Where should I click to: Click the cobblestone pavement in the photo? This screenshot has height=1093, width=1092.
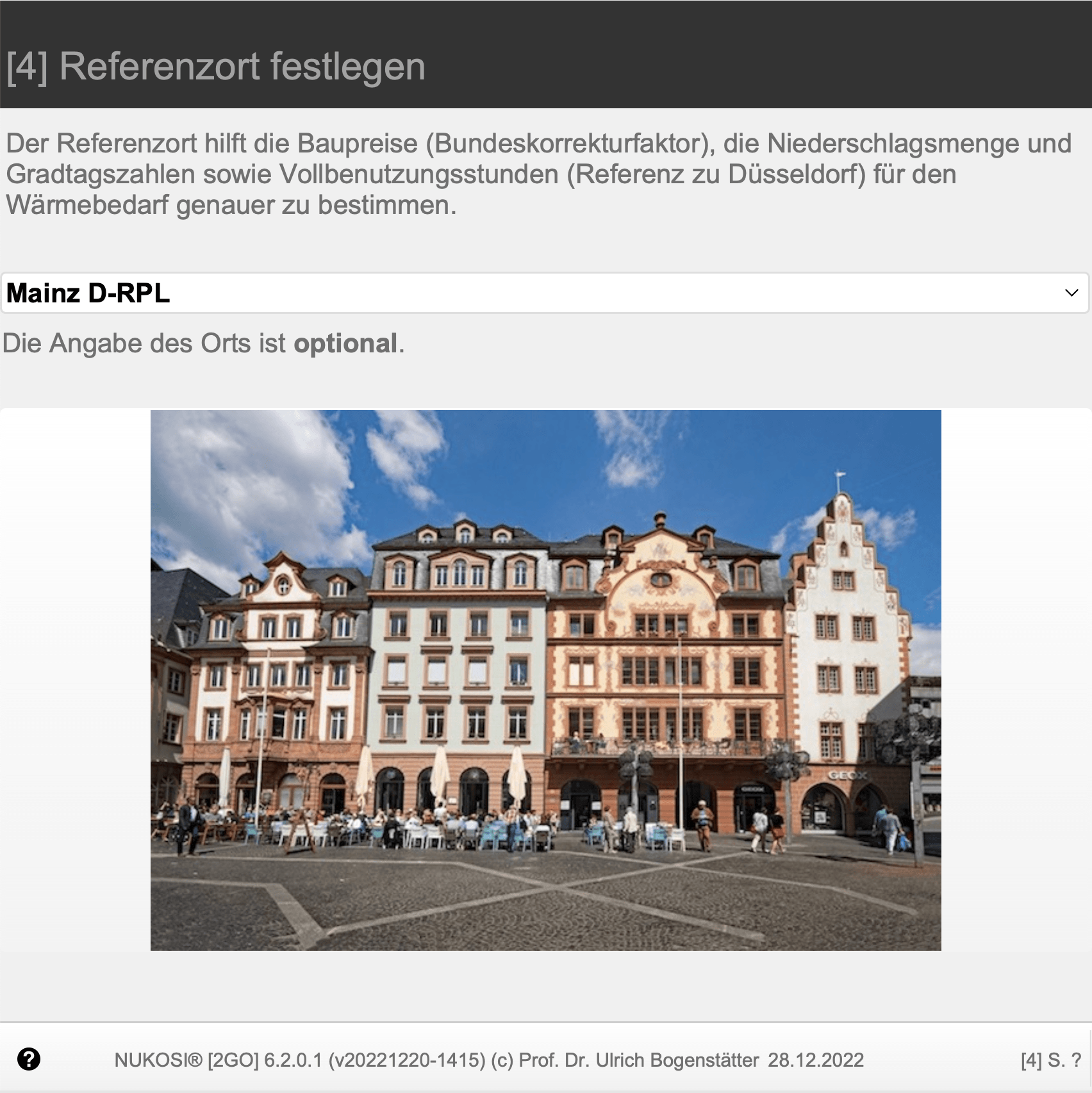pyautogui.click(x=545, y=903)
